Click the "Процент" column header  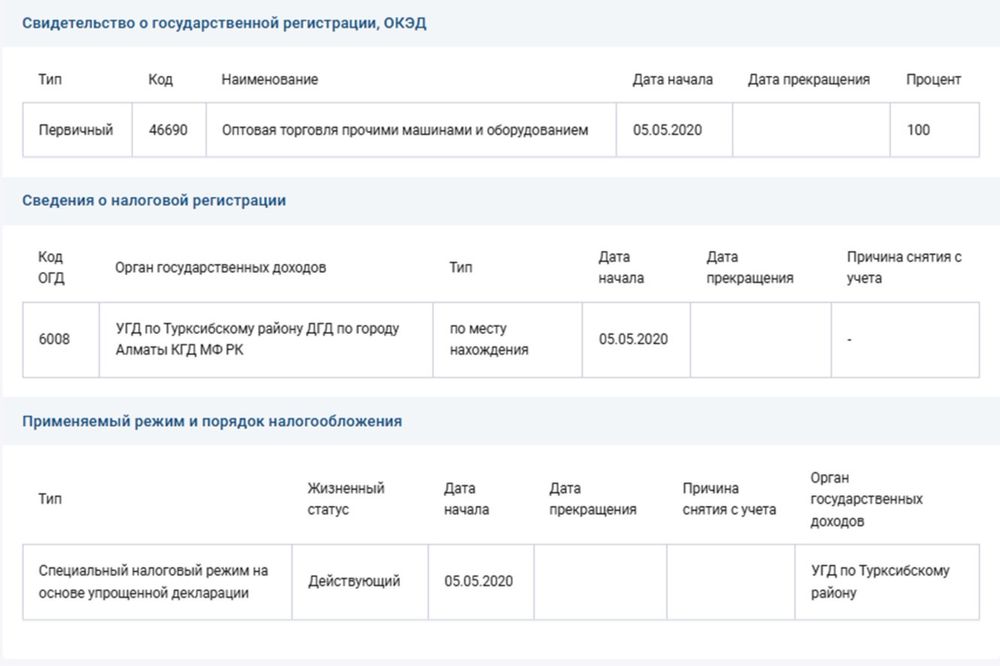point(933,80)
